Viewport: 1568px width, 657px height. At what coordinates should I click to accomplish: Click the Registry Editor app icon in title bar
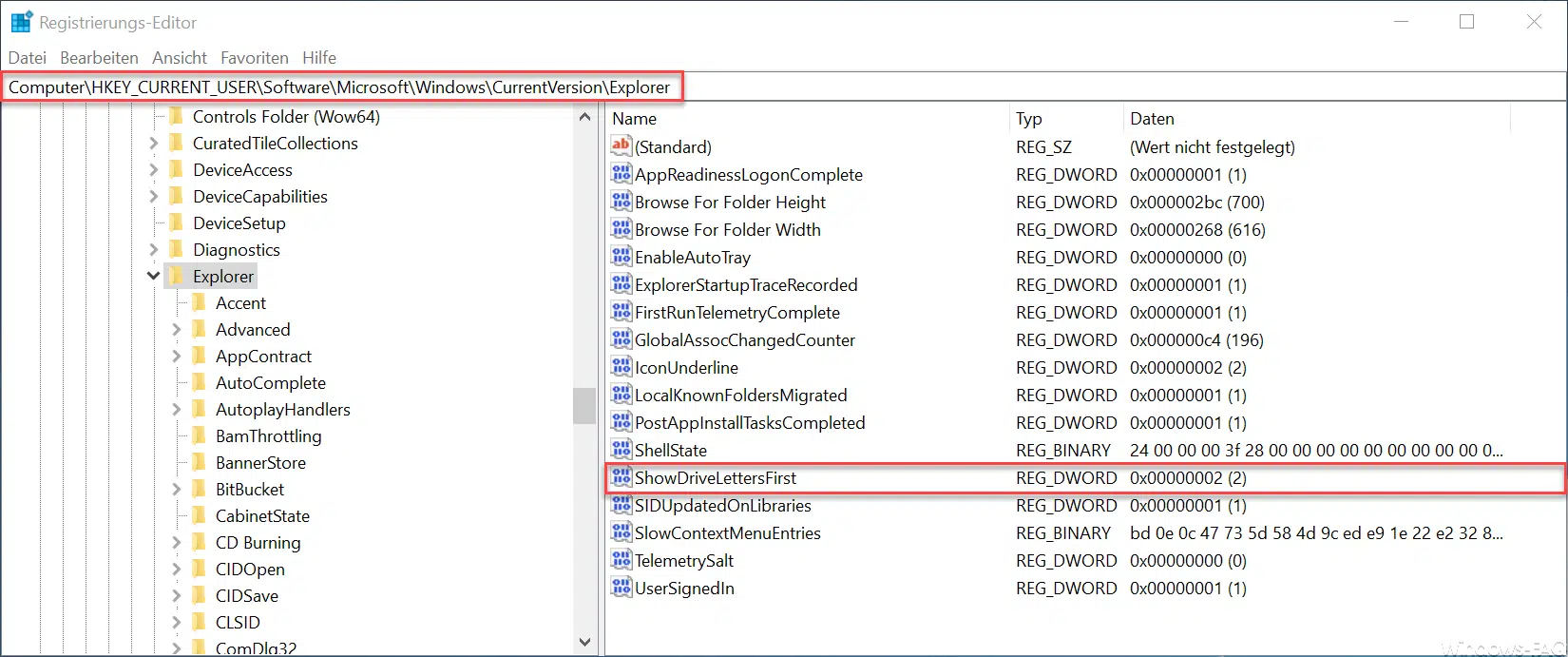(x=21, y=22)
